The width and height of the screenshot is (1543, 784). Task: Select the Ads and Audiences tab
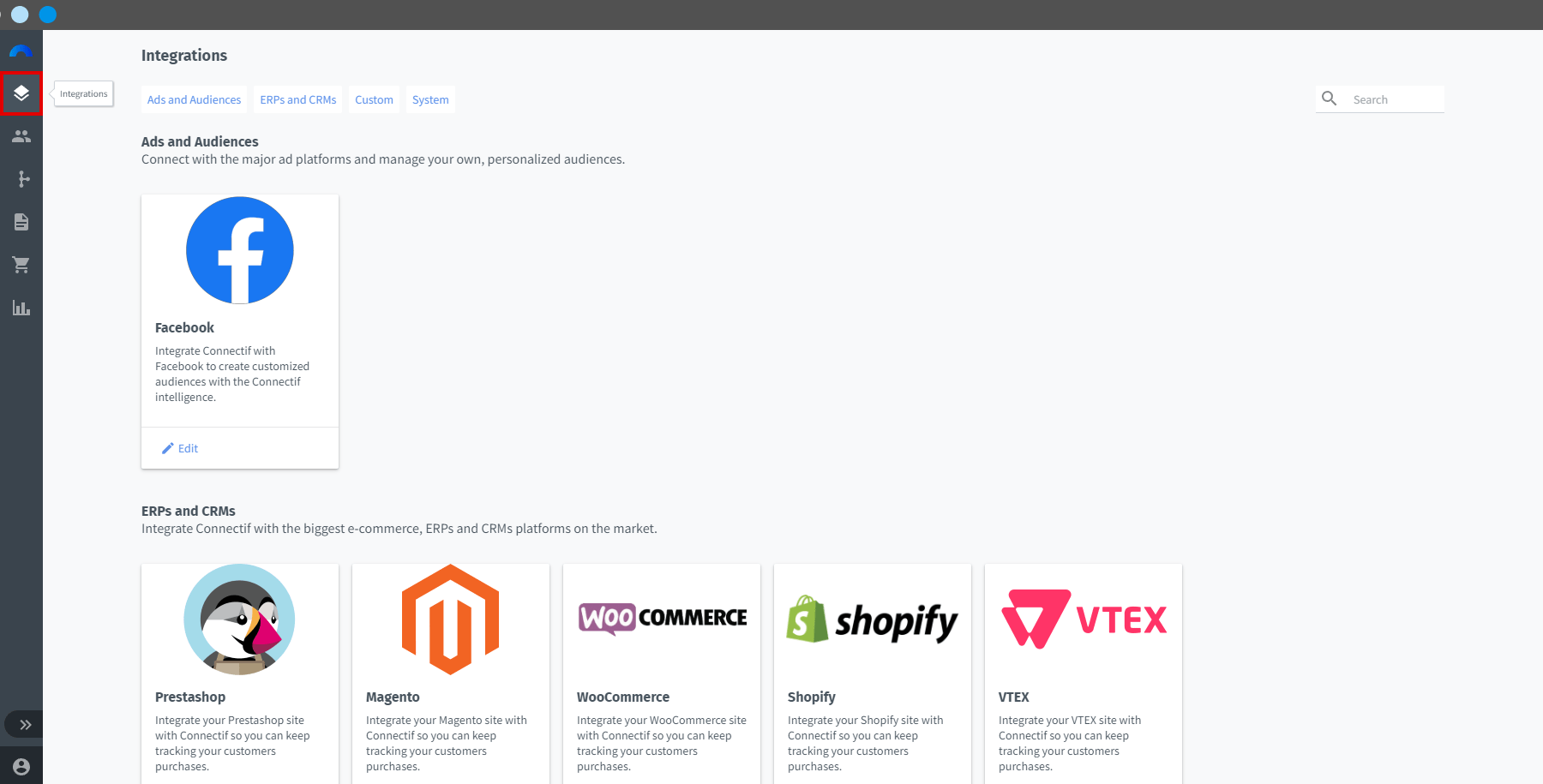click(194, 99)
